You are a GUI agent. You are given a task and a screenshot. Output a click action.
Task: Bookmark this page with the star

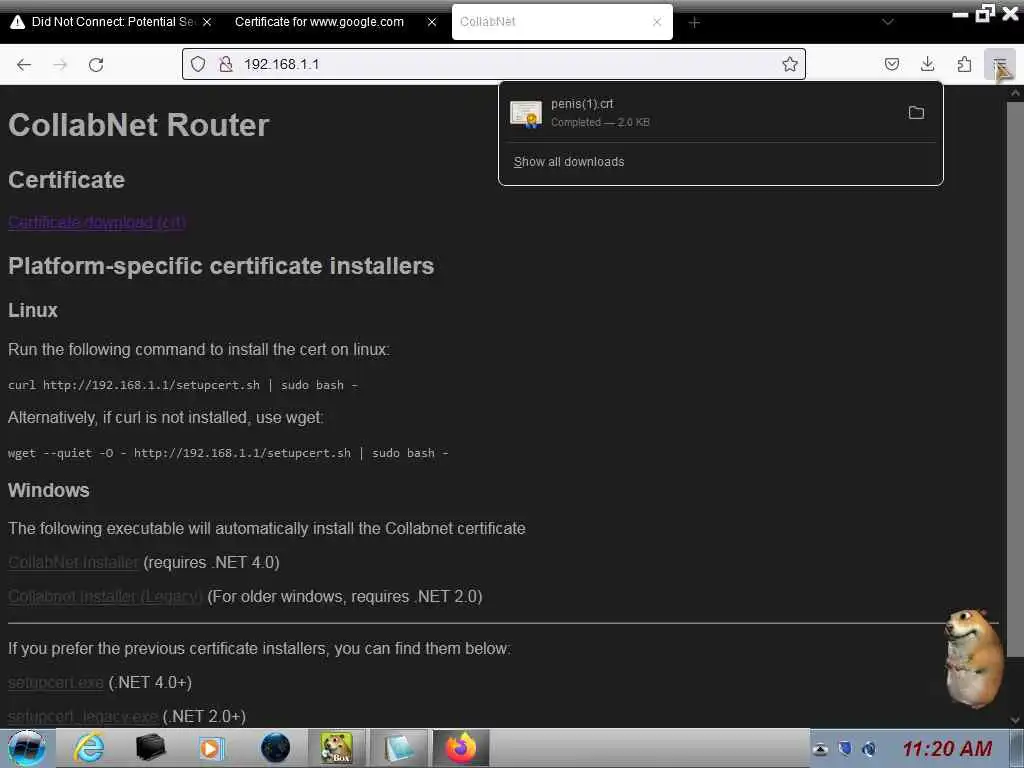coord(790,64)
